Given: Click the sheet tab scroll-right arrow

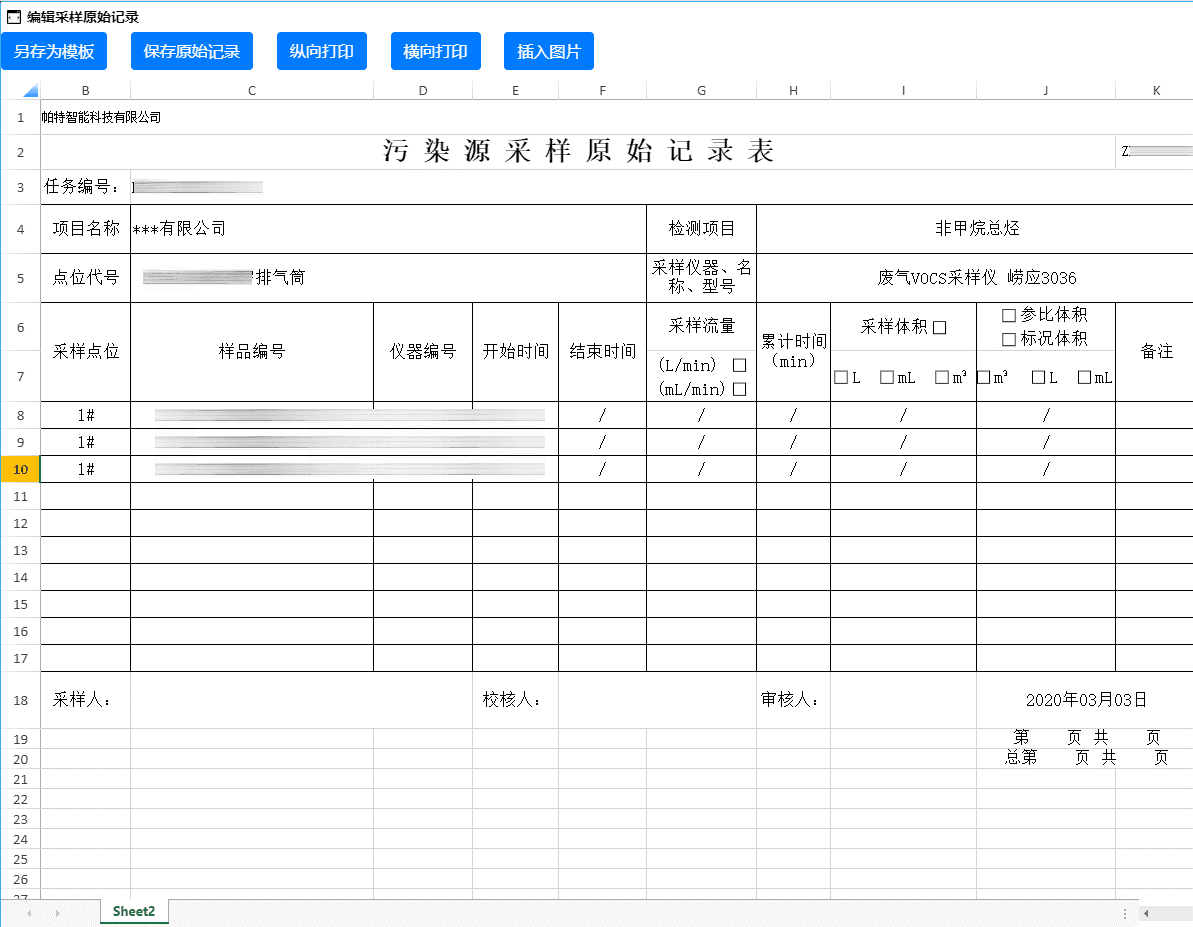Looking at the screenshot, I should [57, 913].
